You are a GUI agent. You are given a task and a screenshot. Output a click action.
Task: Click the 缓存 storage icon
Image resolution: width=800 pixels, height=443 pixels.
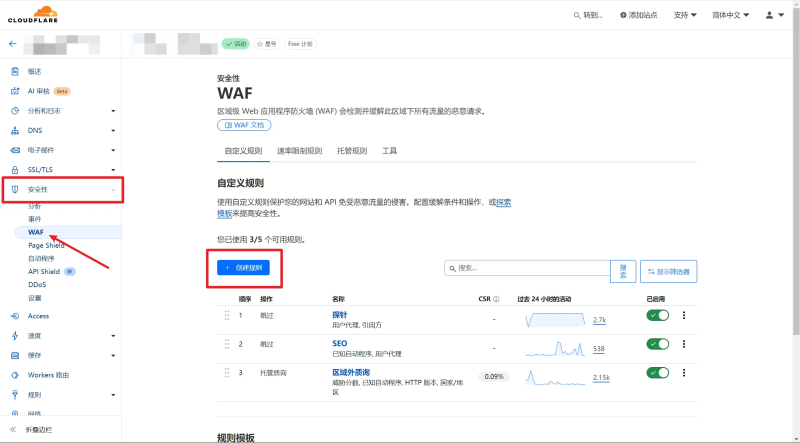[15, 356]
